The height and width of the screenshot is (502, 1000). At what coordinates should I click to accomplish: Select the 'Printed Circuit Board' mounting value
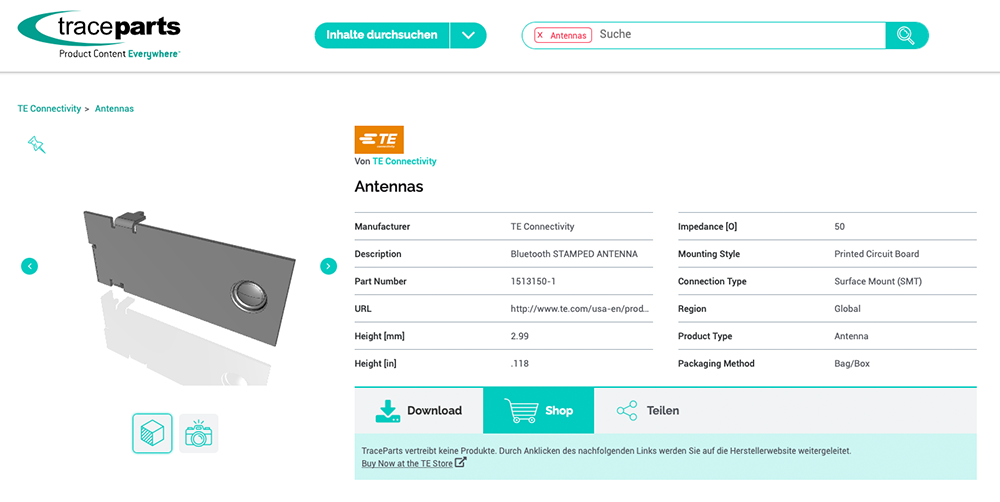[x=876, y=254]
